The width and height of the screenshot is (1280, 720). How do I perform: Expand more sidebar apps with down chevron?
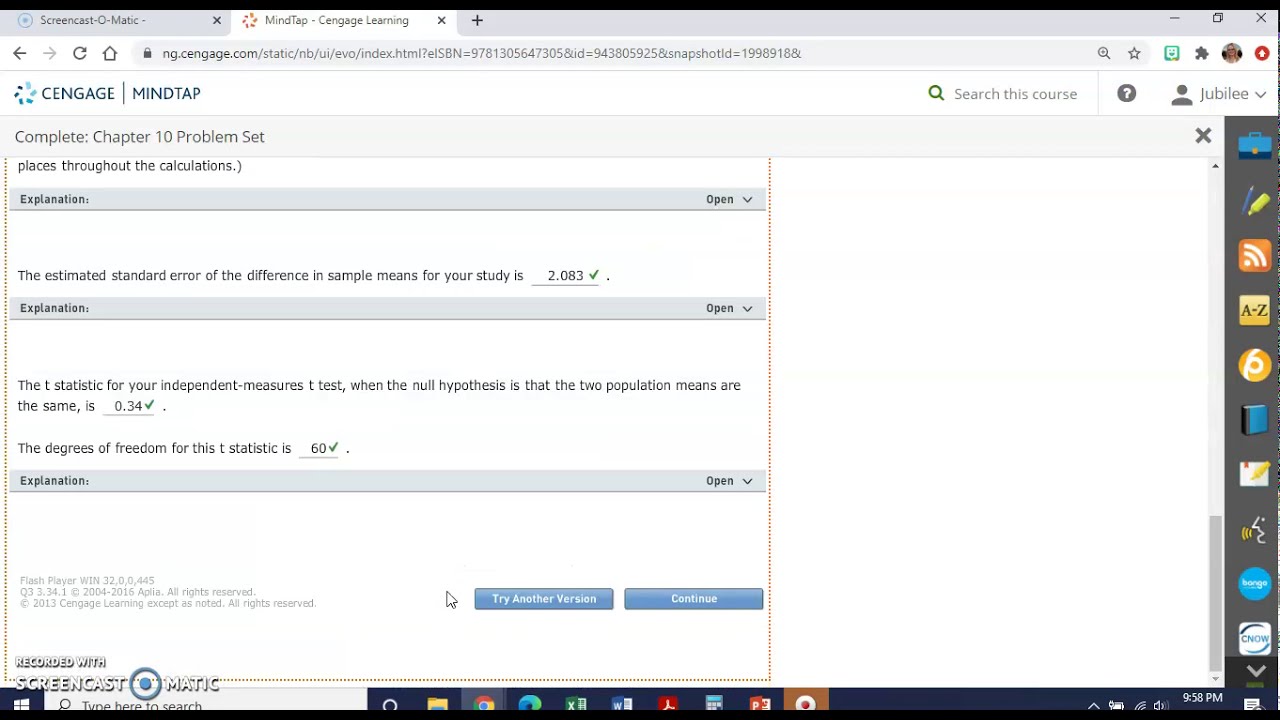(1257, 671)
